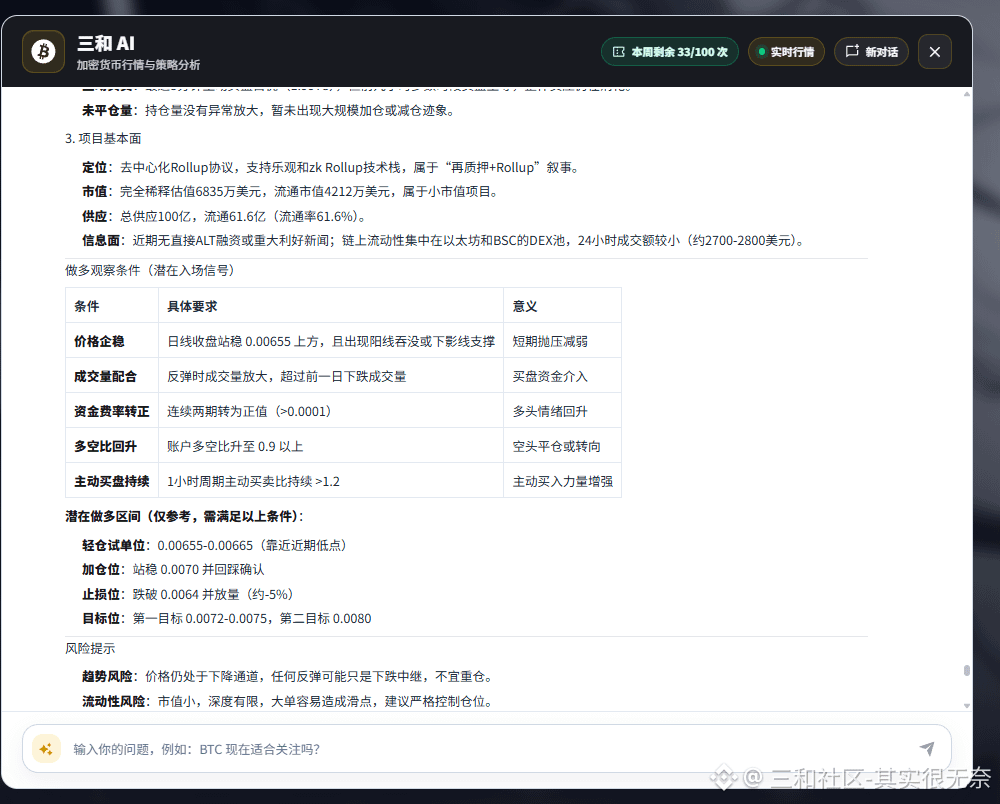Viewport: 1000px width, 804px height.
Task: Click cell 连续两期转为正值（>0.0001）
Action: click(x=331, y=411)
